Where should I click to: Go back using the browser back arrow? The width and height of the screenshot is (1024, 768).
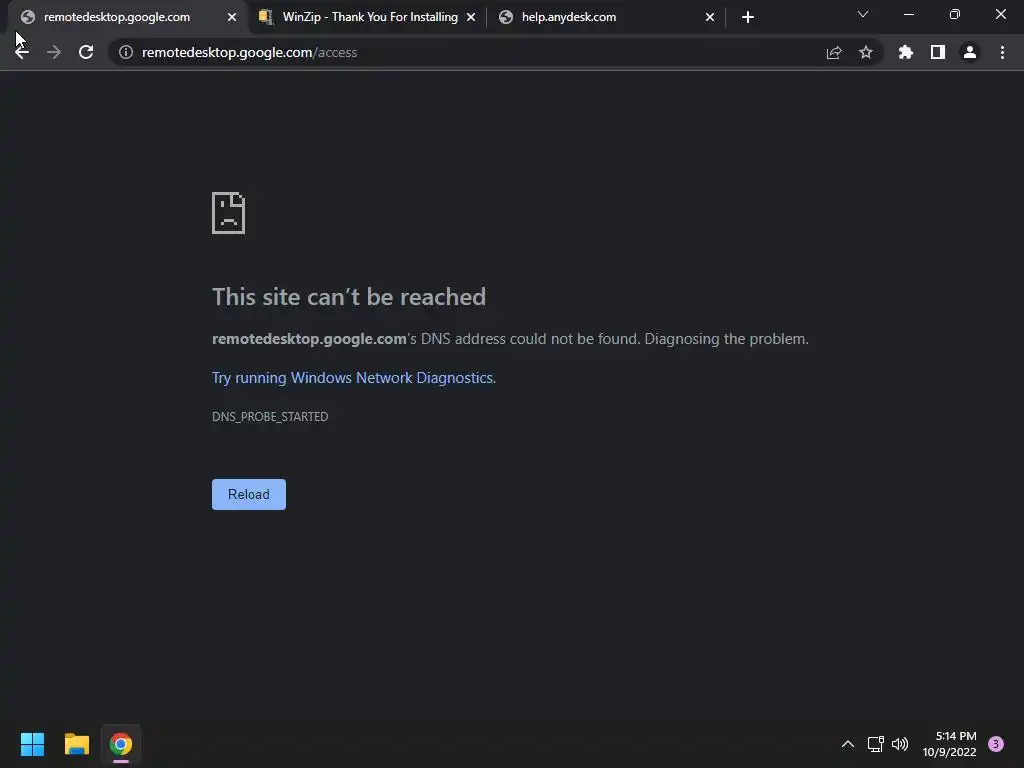[x=22, y=52]
